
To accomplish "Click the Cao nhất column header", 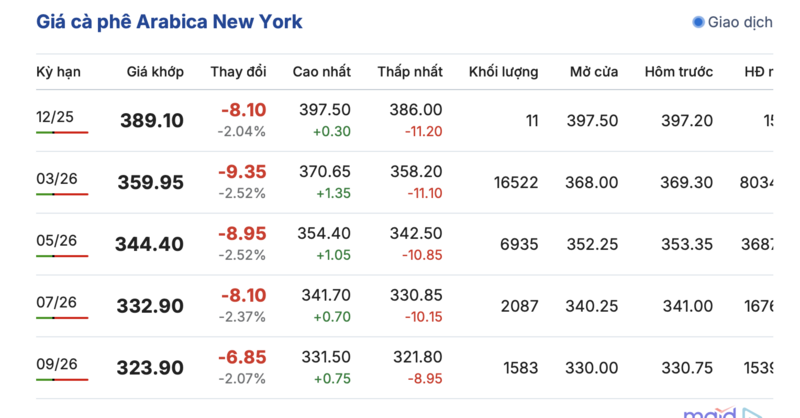I will click(321, 72).
